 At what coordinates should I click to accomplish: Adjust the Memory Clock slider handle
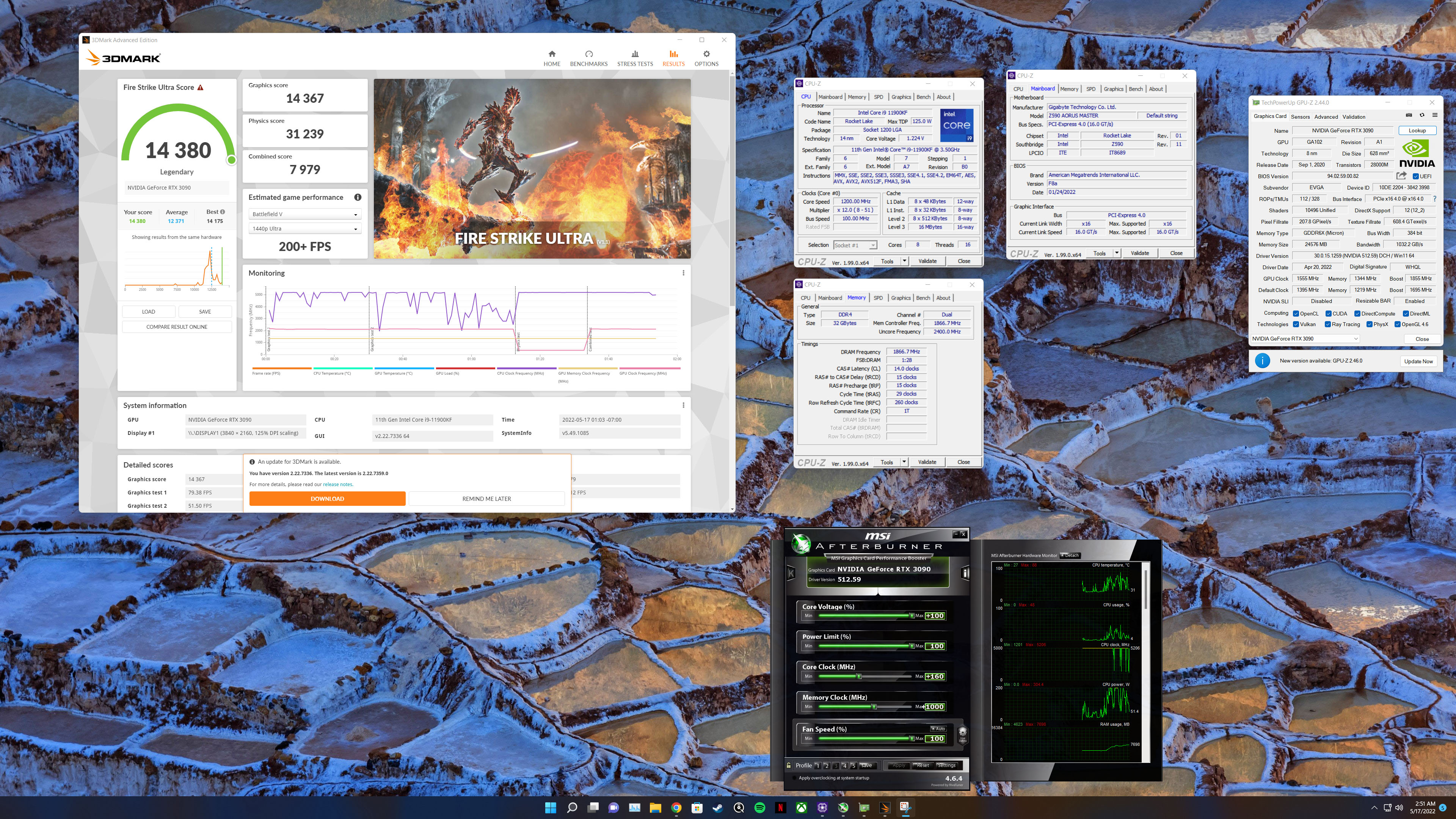874,707
